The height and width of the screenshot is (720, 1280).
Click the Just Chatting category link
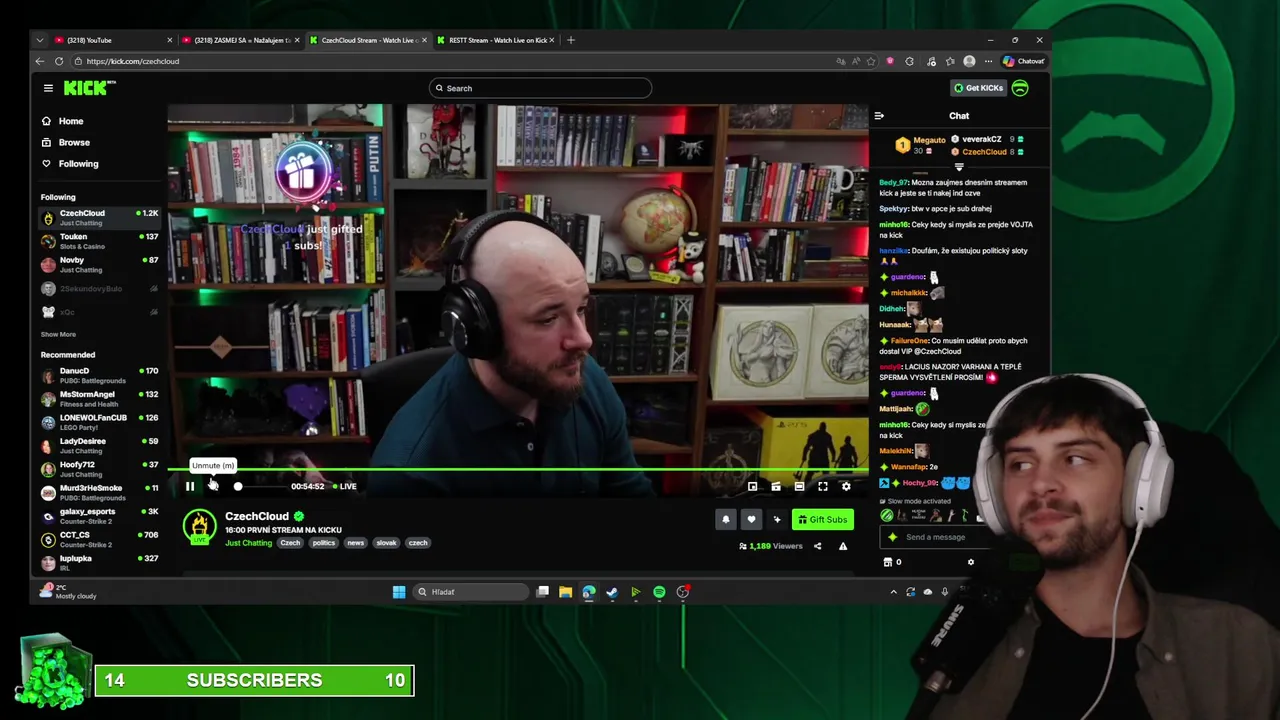pyautogui.click(x=248, y=543)
